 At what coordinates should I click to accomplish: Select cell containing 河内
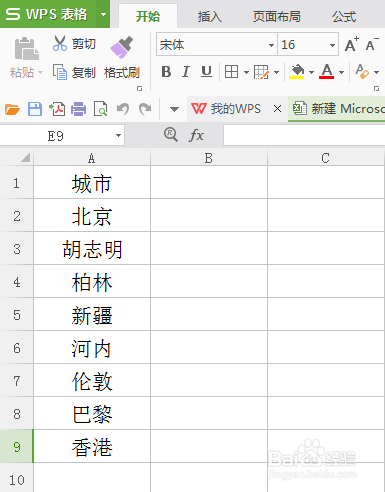pyautogui.click(x=92, y=348)
